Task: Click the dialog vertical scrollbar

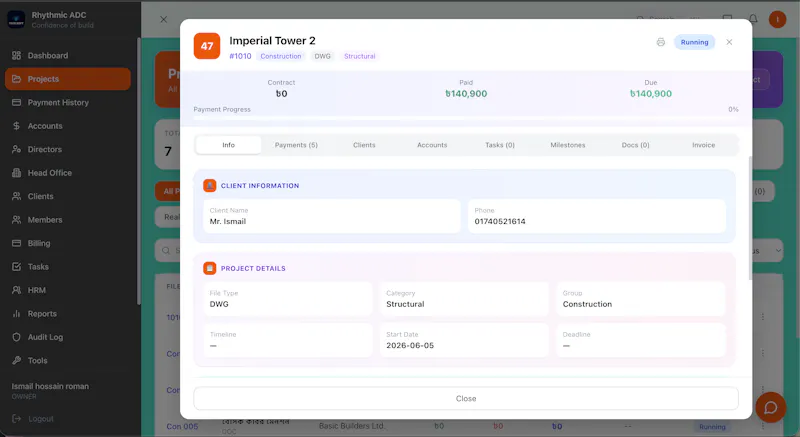Action: tap(749, 218)
